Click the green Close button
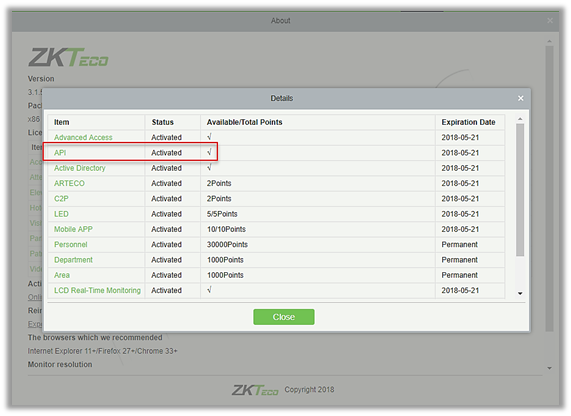 (x=284, y=317)
